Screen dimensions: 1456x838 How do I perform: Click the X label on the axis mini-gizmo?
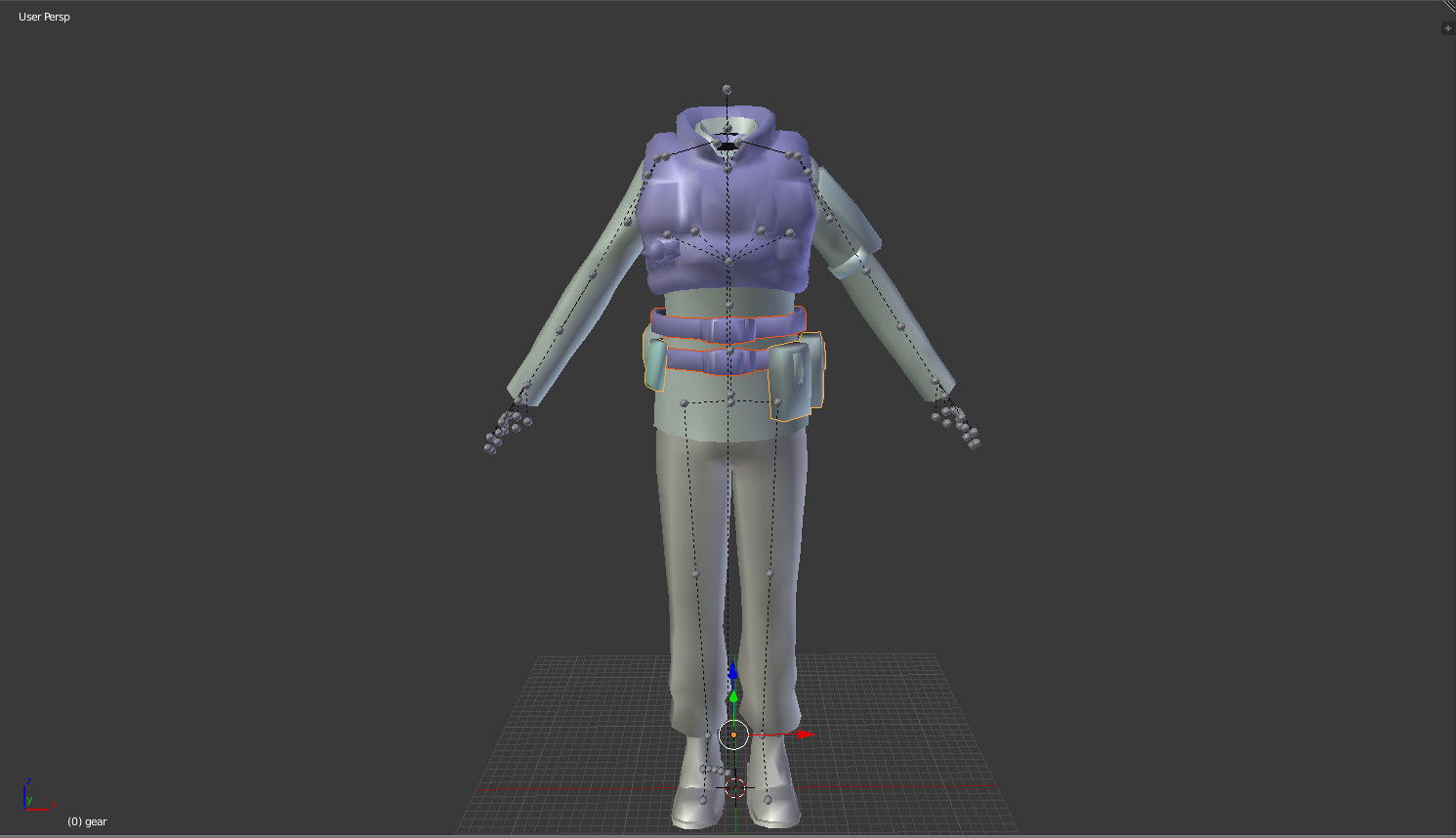[x=53, y=803]
